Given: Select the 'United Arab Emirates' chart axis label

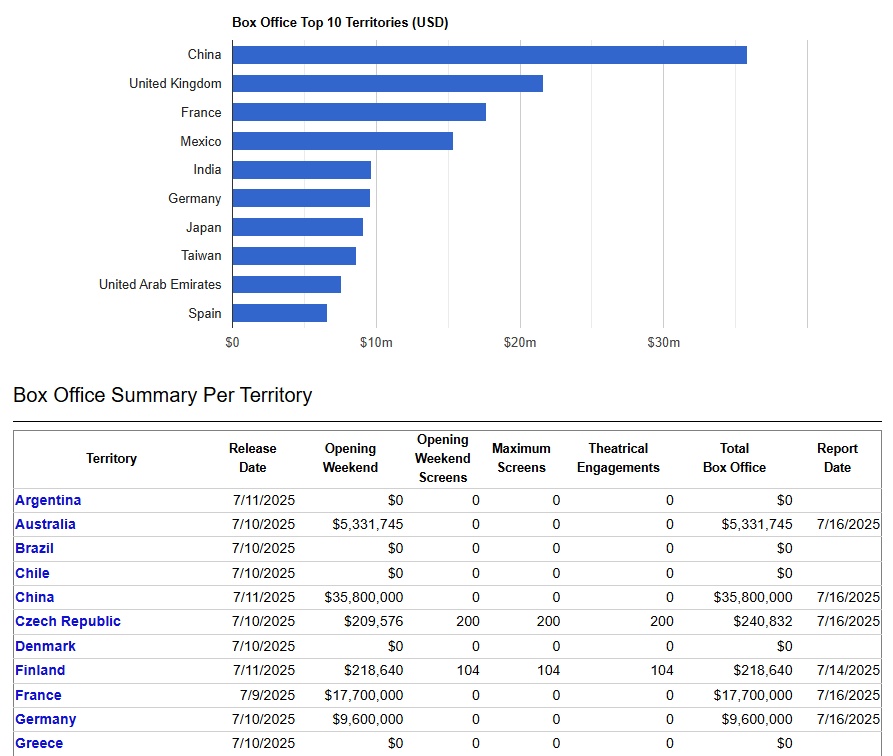Looking at the screenshot, I should [160, 284].
